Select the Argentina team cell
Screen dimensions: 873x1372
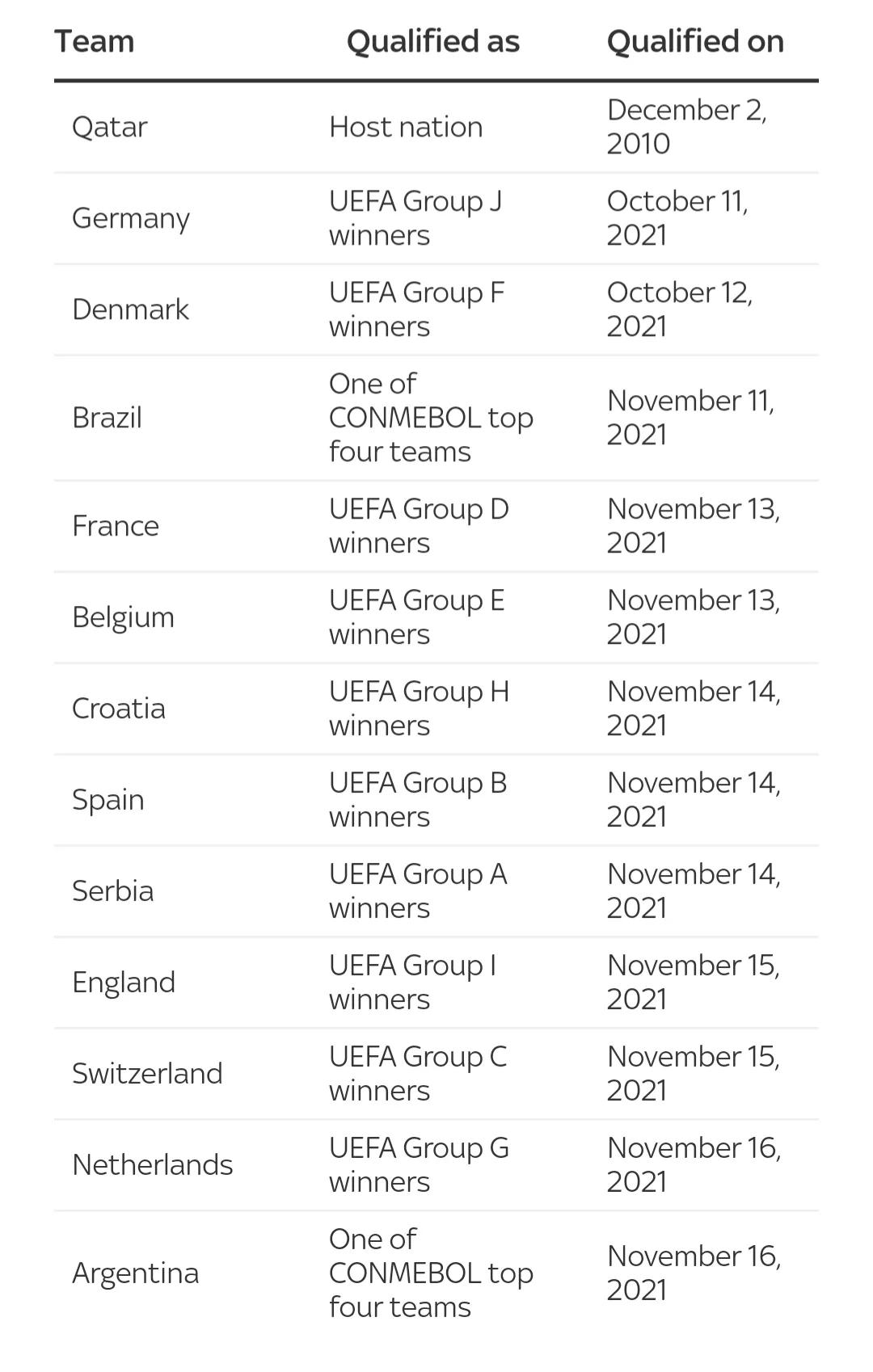[135, 1273]
